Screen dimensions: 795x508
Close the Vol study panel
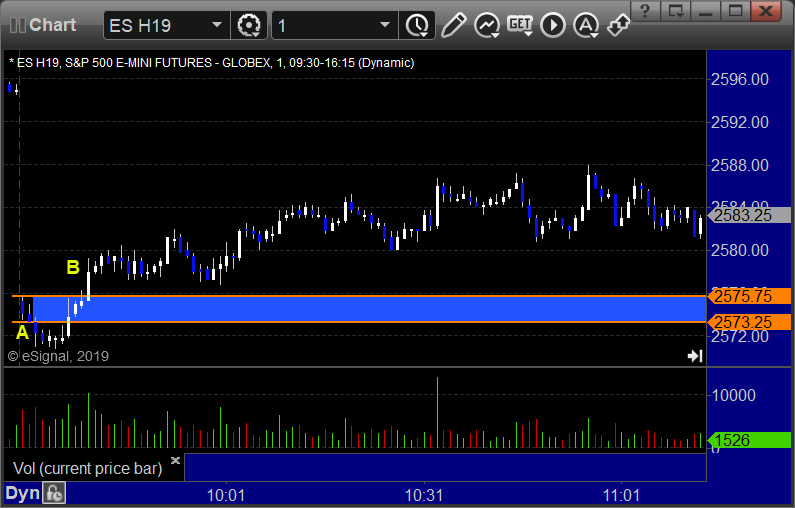click(175, 460)
